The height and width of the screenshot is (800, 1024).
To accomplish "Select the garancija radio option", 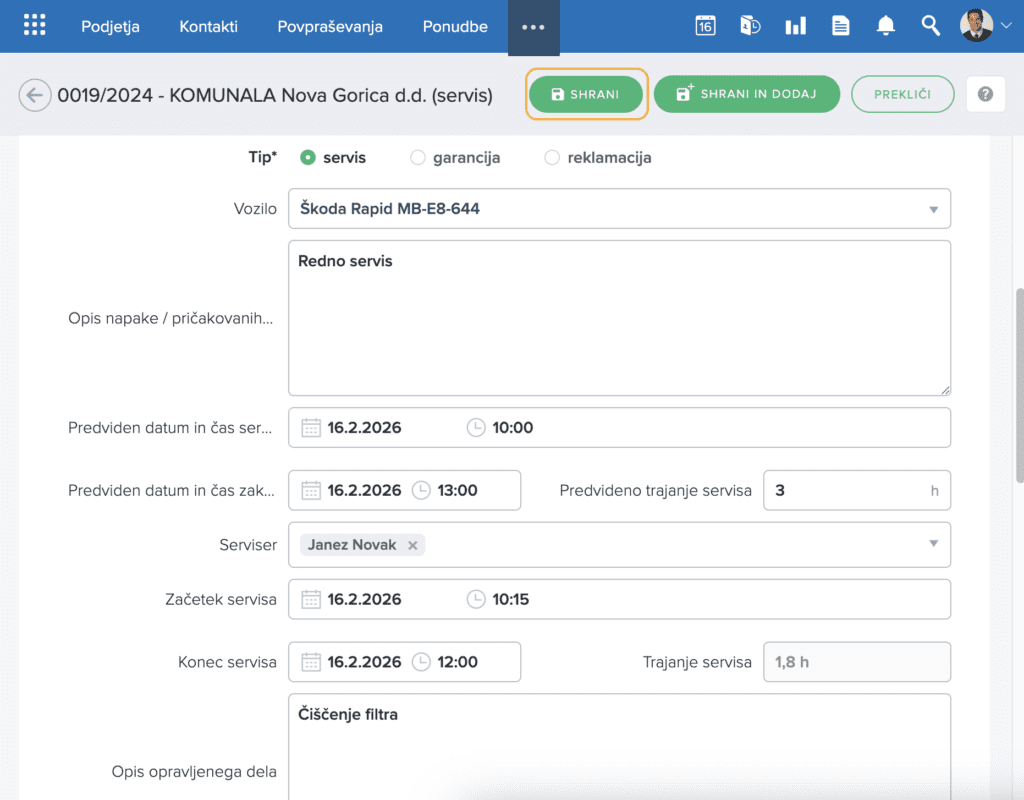I will [418, 158].
